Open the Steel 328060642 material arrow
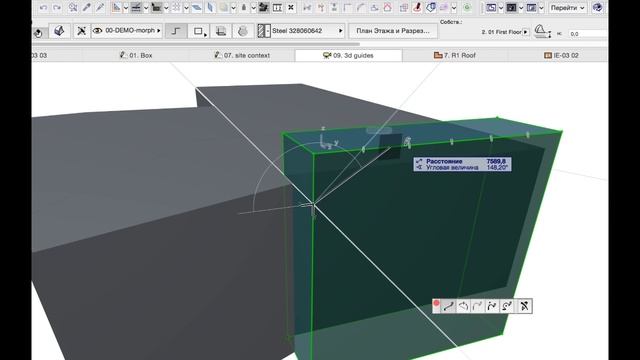The width and height of the screenshot is (640, 360). click(x=340, y=31)
